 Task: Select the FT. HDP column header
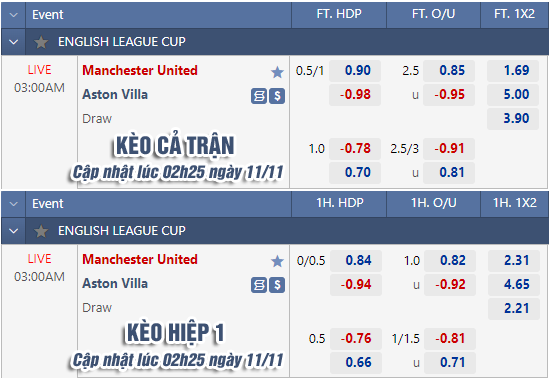pos(339,14)
